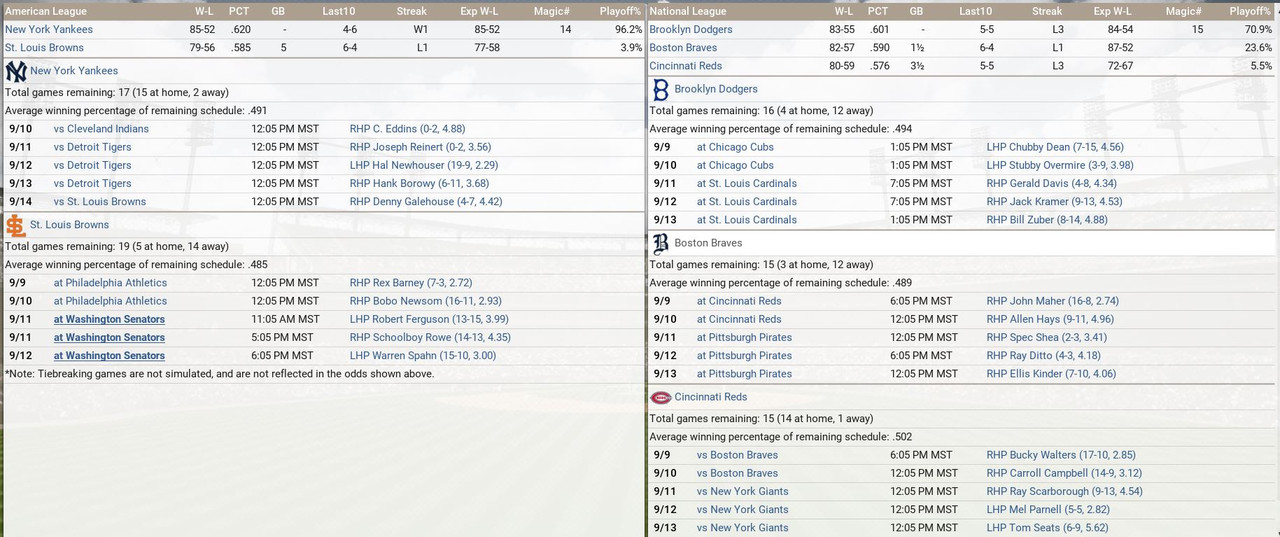Image resolution: width=1280 pixels, height=537 pixels.
Task: Click the New York Yankees section heading
Action: [74, 71]
